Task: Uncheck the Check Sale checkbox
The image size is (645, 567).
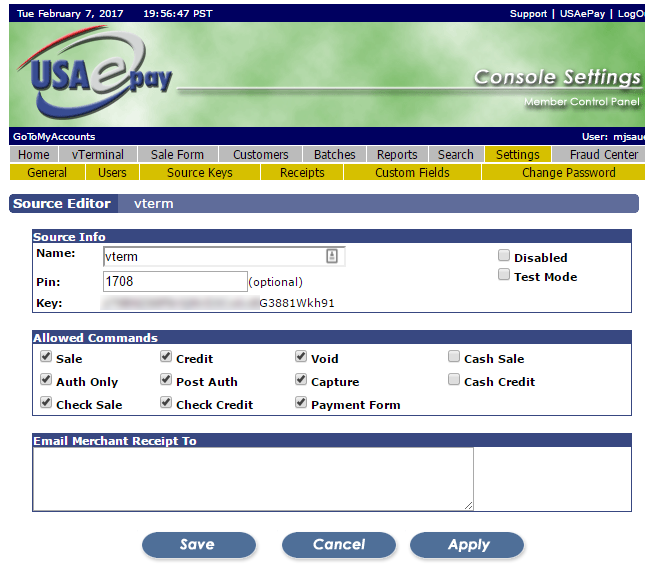Action: coord(46,402)
